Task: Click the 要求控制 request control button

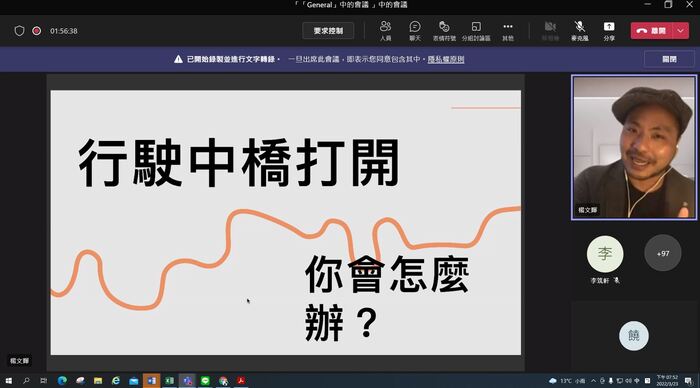Action: [x=328, y=31]
